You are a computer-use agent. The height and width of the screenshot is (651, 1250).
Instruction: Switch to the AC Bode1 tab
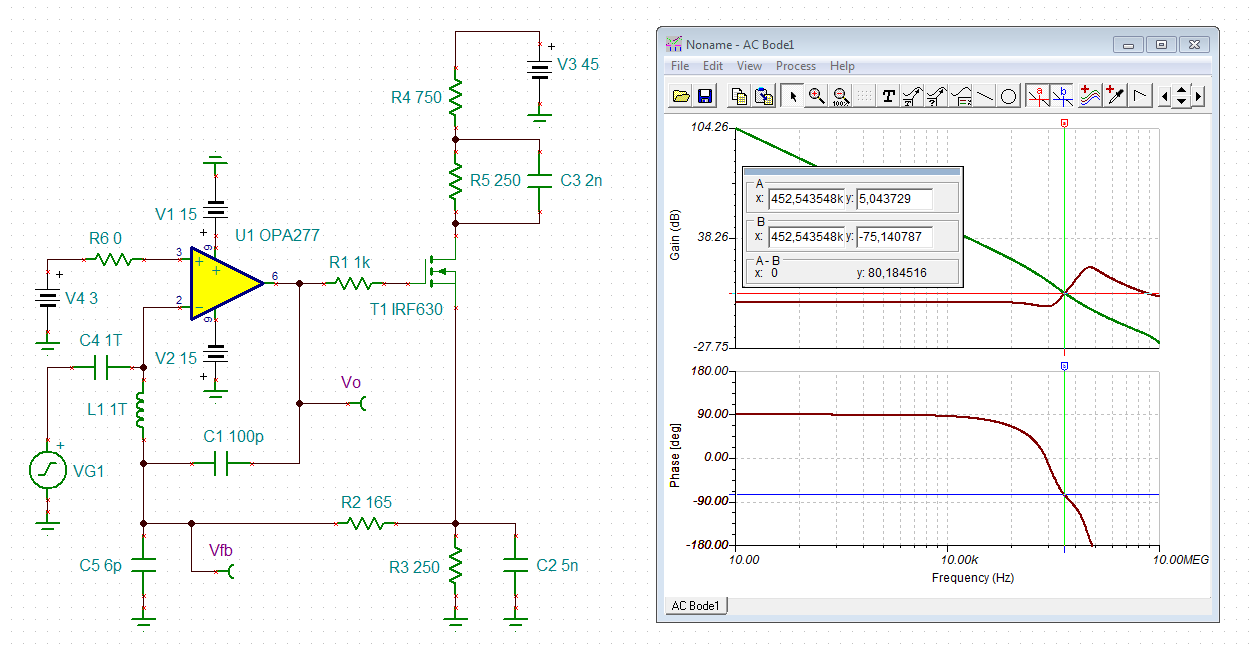(696, 605)
